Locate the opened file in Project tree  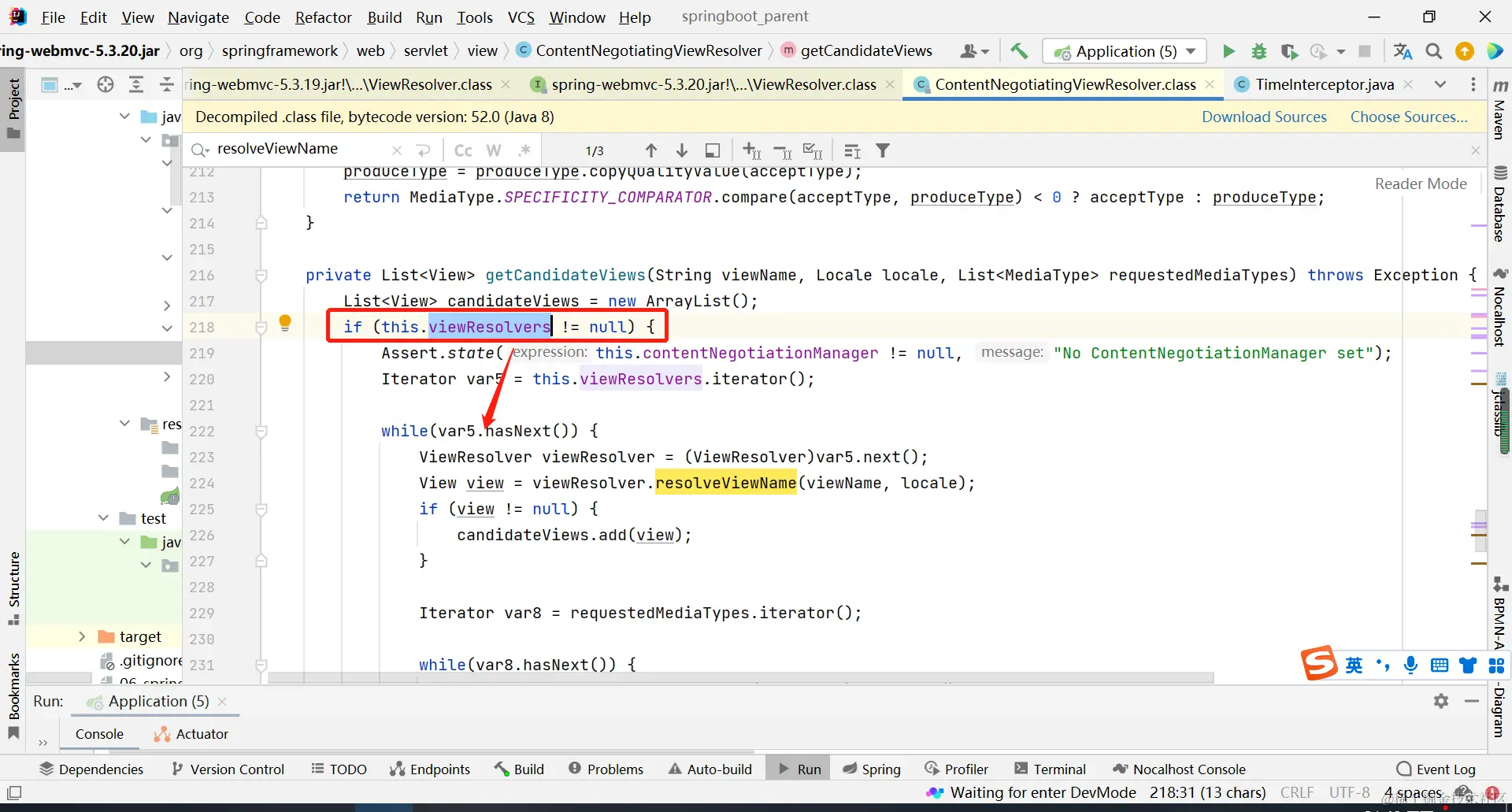[106, 84]
